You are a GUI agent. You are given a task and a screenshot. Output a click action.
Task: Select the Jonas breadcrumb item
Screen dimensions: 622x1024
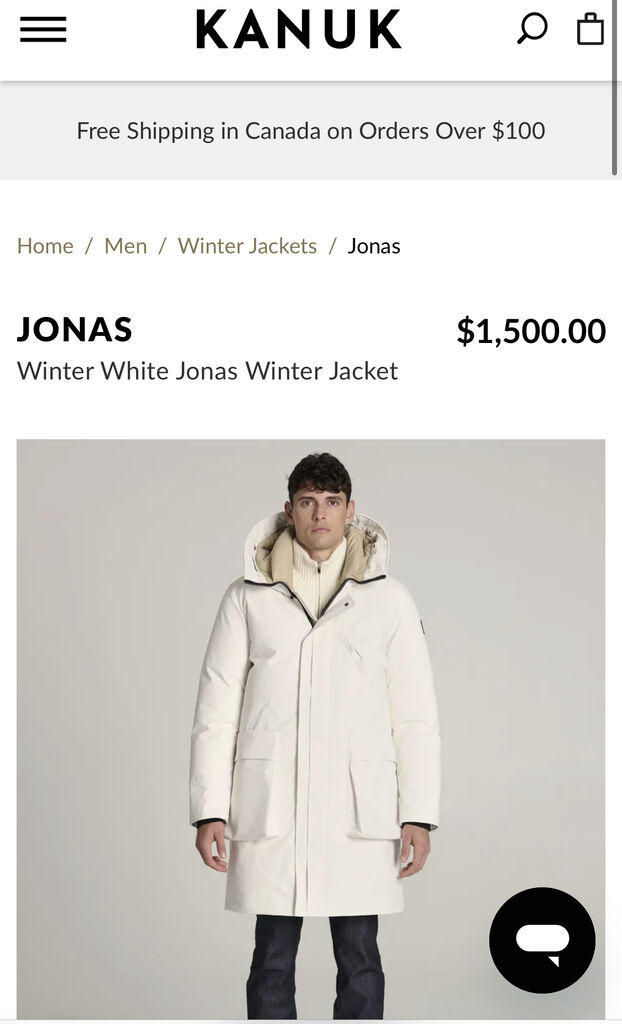374,246
